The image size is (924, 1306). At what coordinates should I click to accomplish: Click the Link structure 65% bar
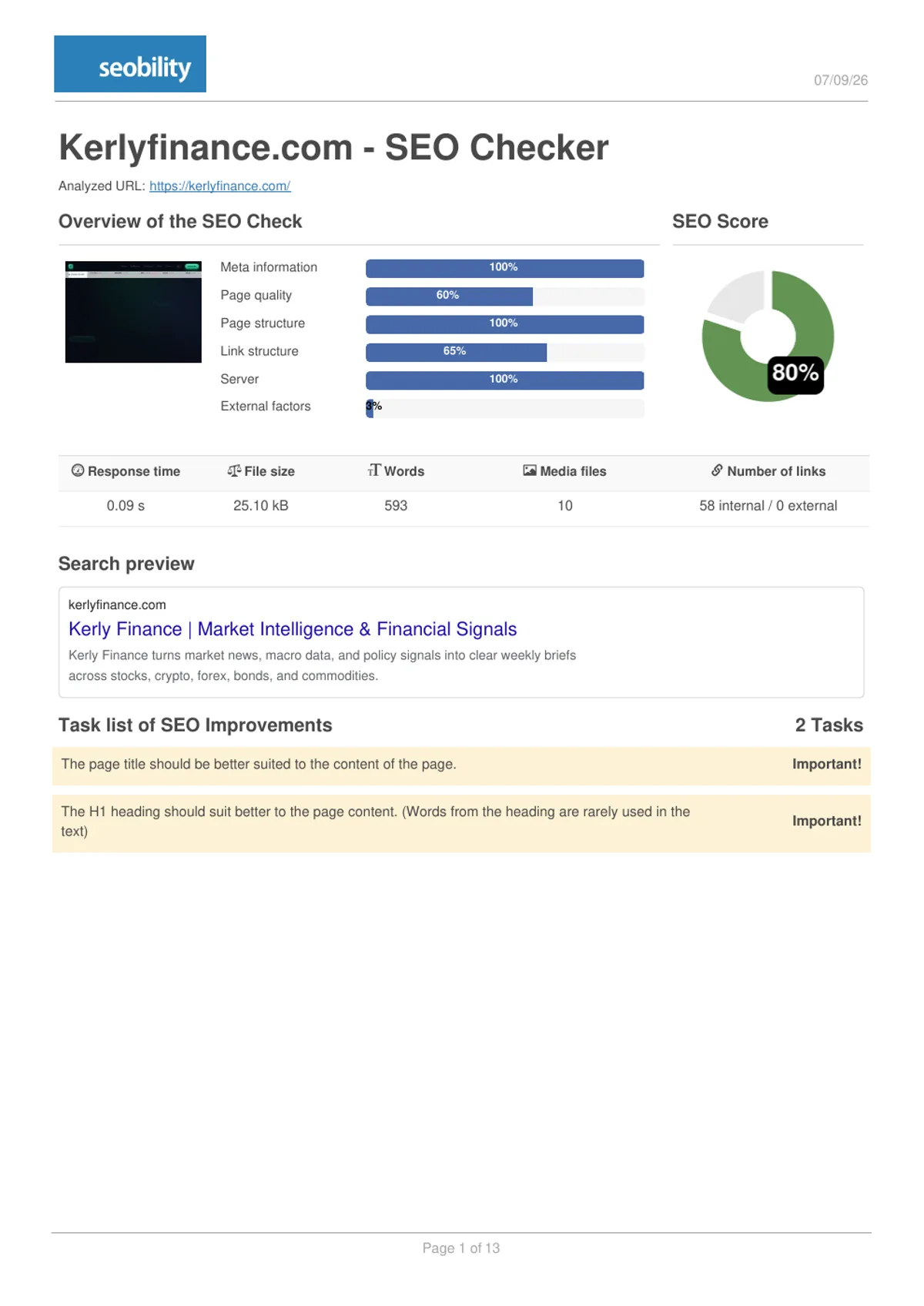pos(504,352)
